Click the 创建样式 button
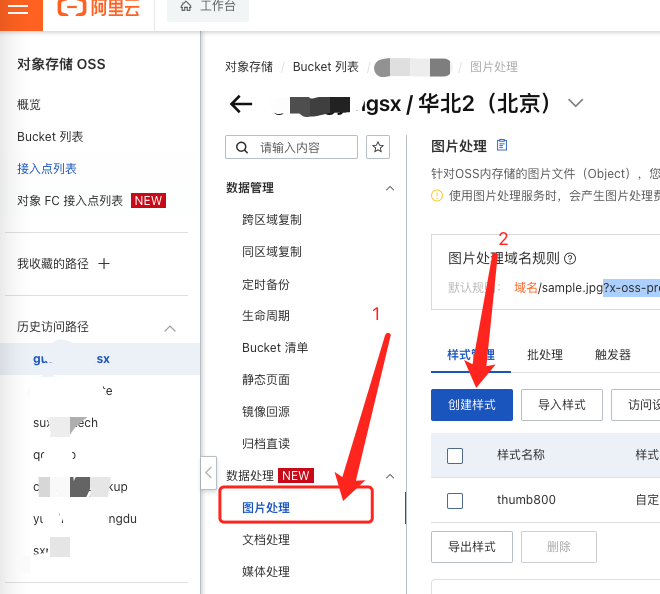 (471, 405)
